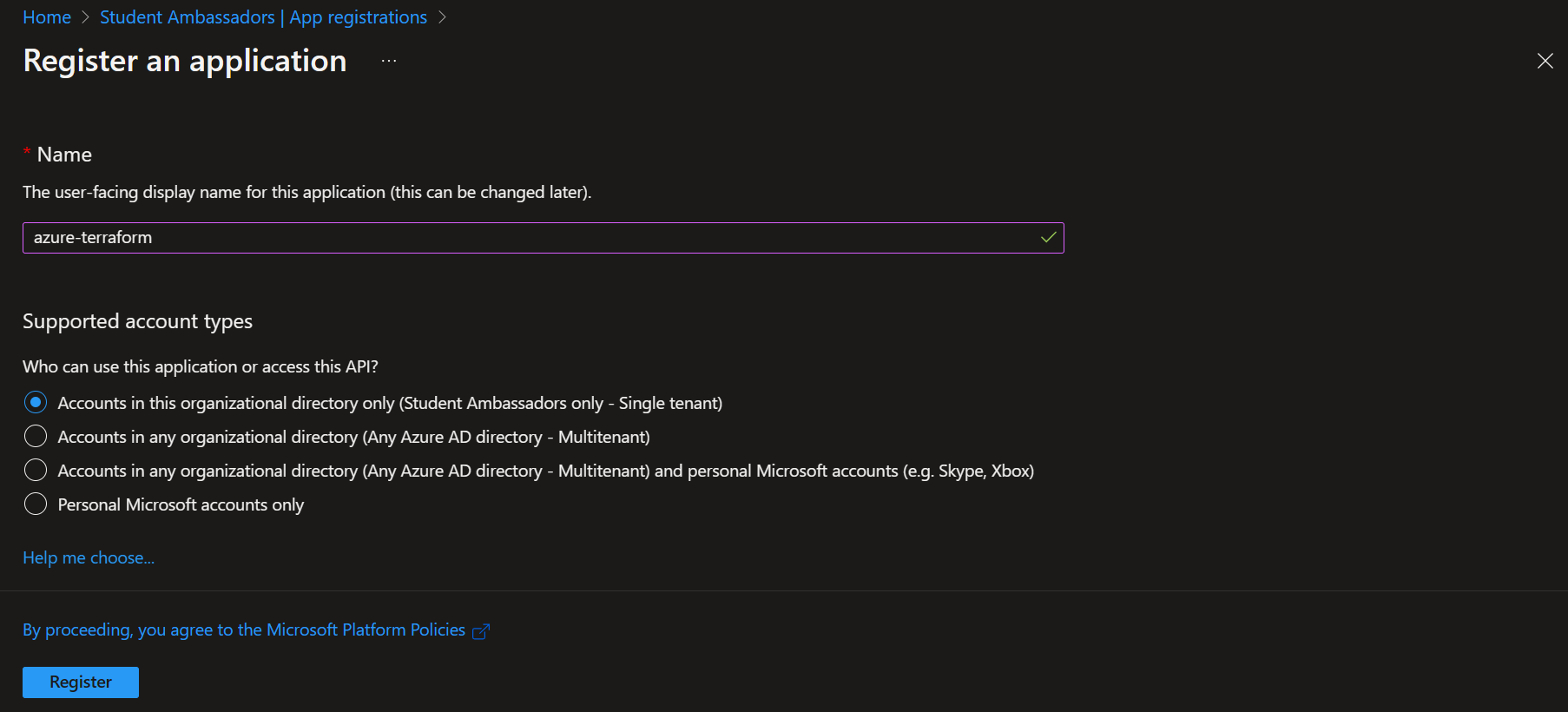Screen dimensions: 1568x712
Task: Open the Microsoft Platform Policies link
Action: [244, 630]
